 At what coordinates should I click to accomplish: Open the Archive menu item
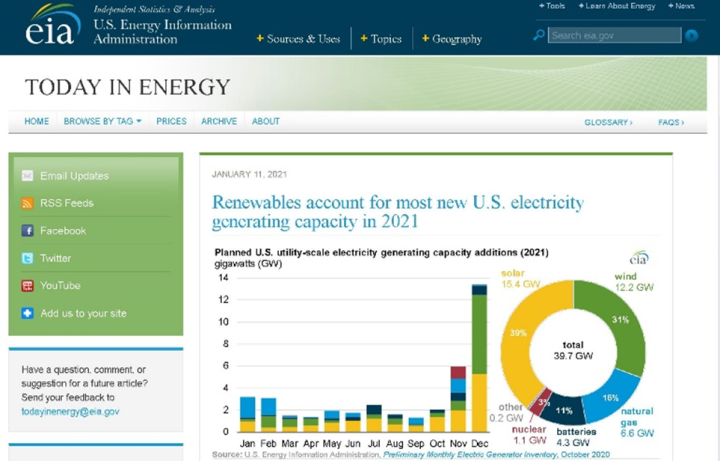pos(219,122)
